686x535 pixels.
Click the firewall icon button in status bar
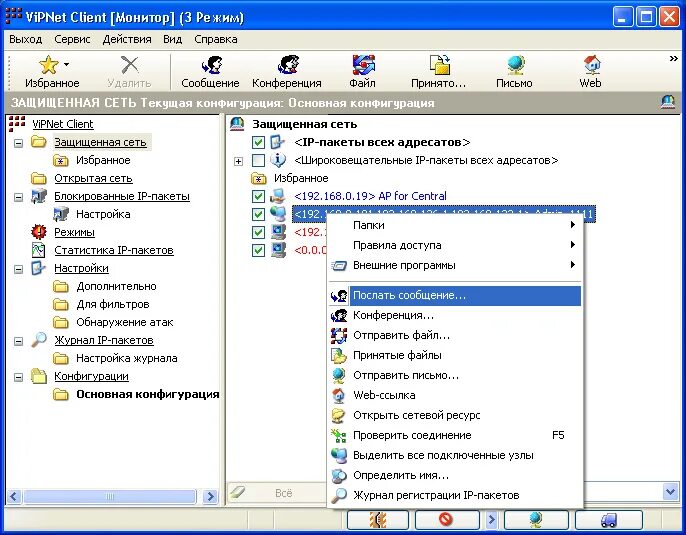click(378, 520)
